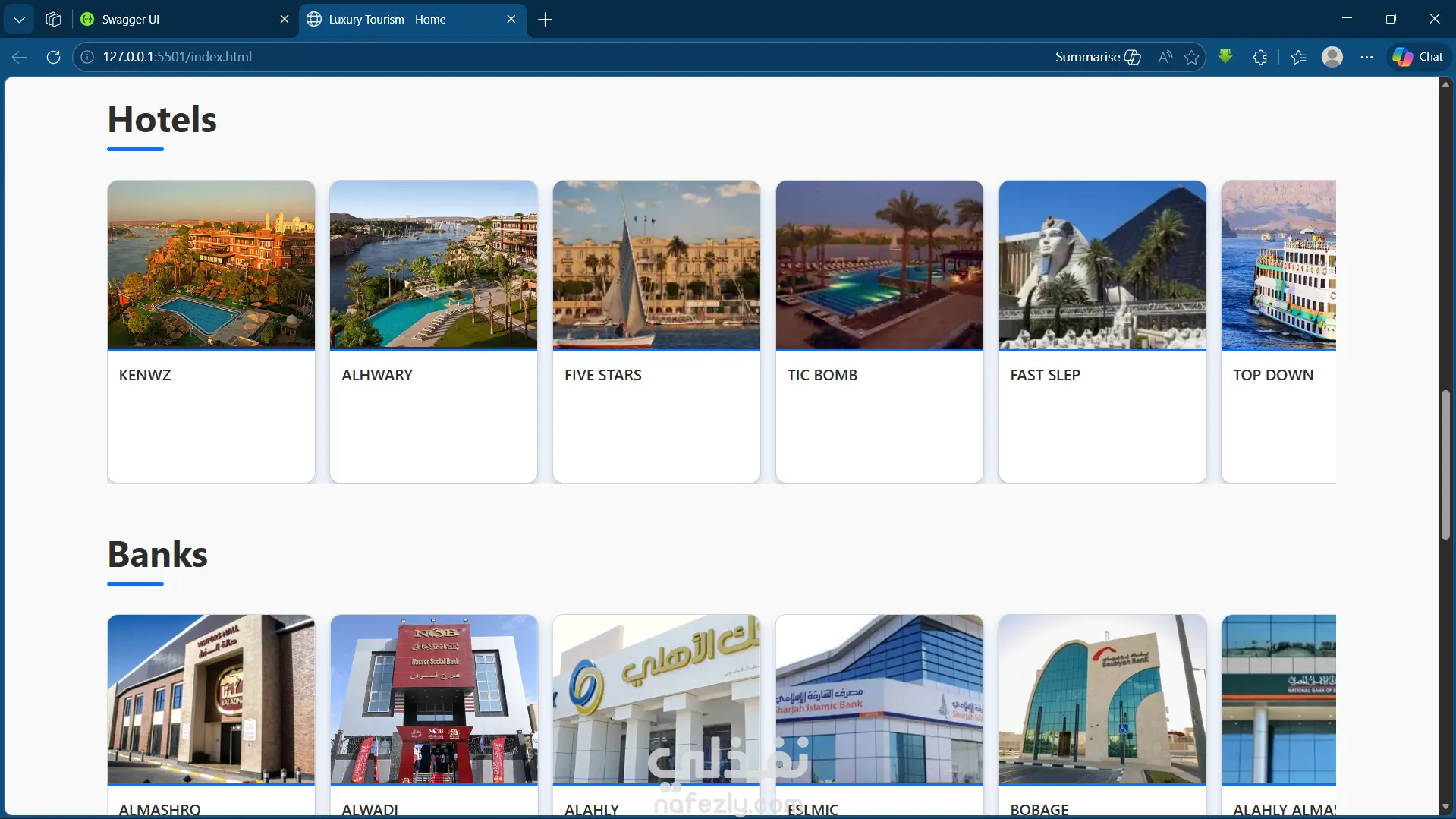
Task: Select the ALAHLY bank image
Action: (656, 699)
